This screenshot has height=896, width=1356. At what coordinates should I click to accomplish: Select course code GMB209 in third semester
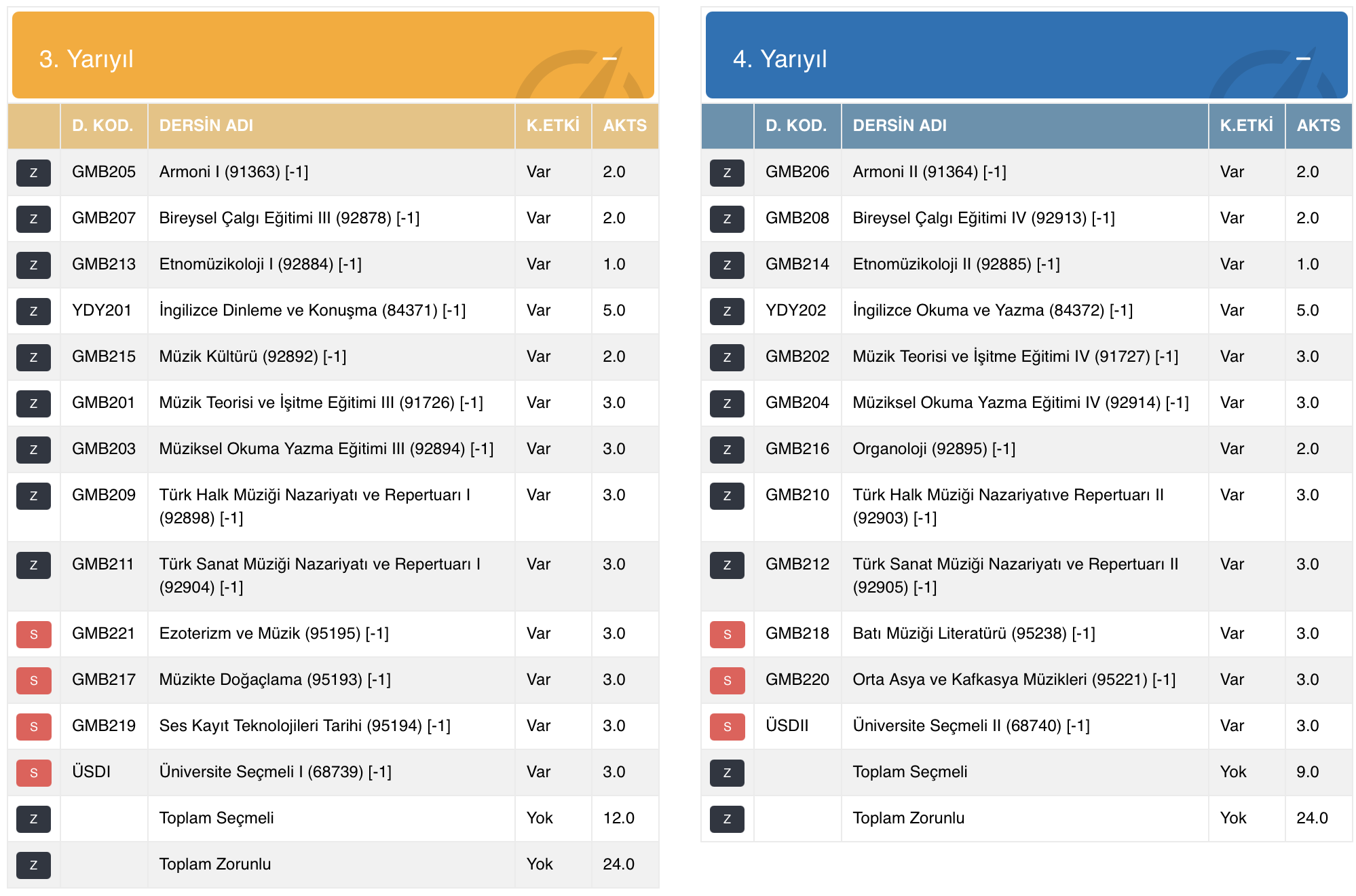click(103, 495)
